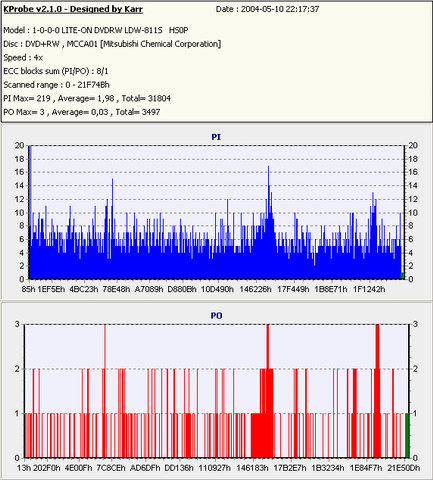Click the PI chart title
433x480 pixels.
(216, 137)
